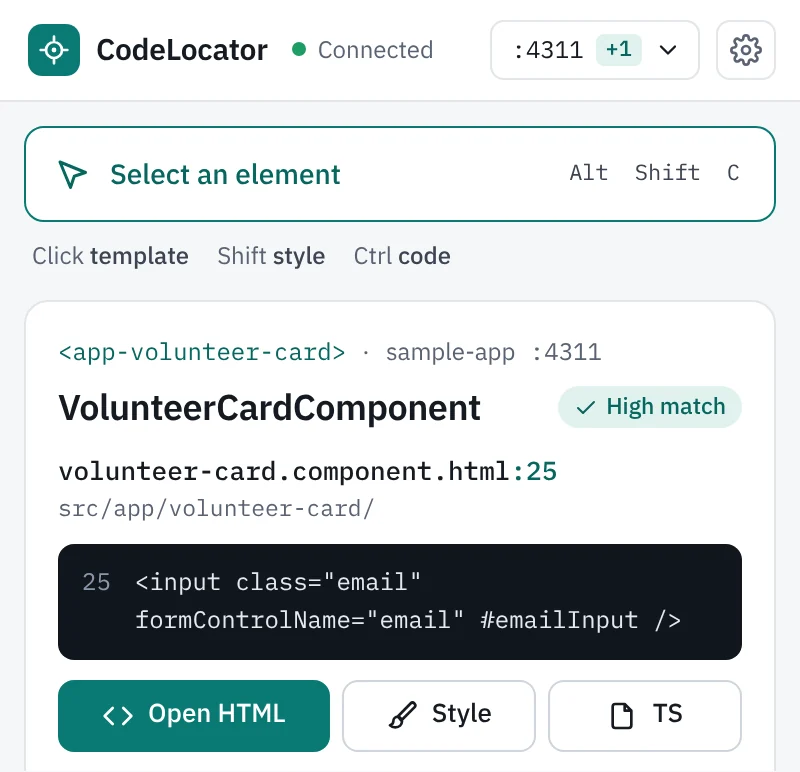800x772 pixels.
Task: Click the +1 additional ports badge
Action: point(618,49)
